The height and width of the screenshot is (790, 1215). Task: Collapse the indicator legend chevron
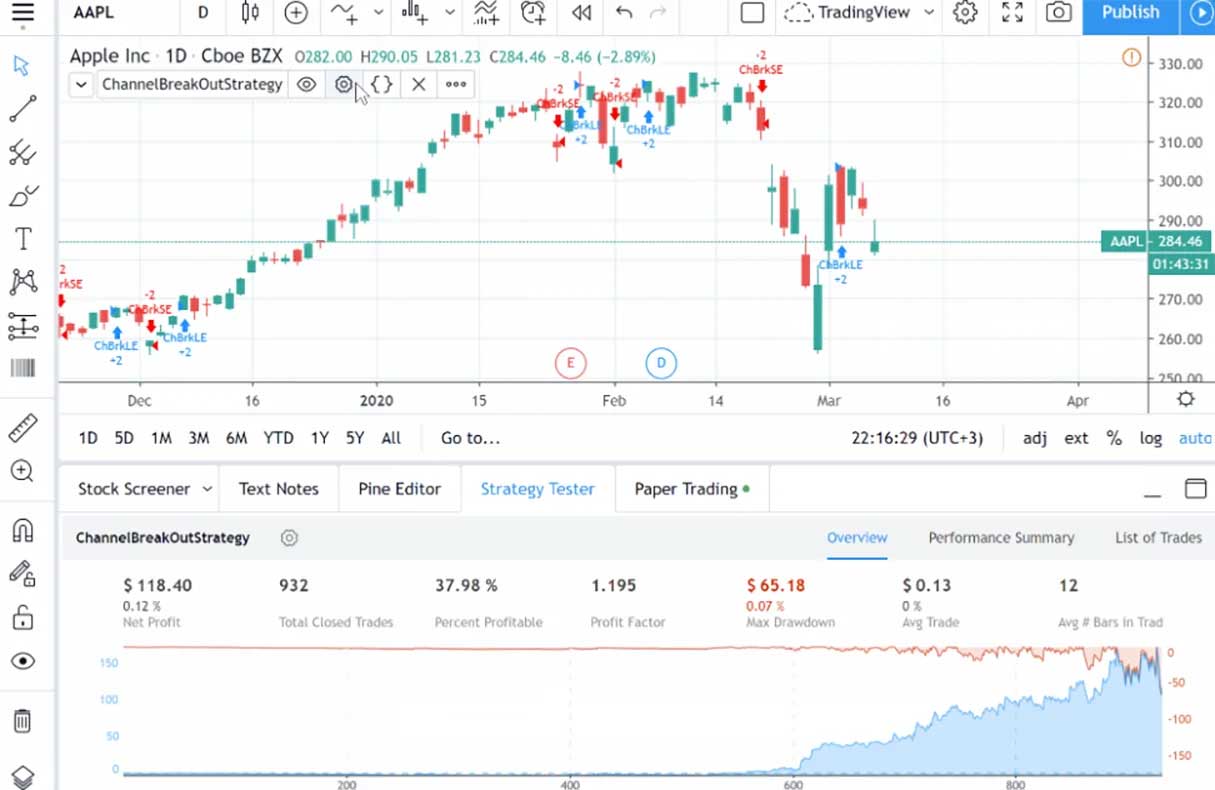click(x=81, y=85)
